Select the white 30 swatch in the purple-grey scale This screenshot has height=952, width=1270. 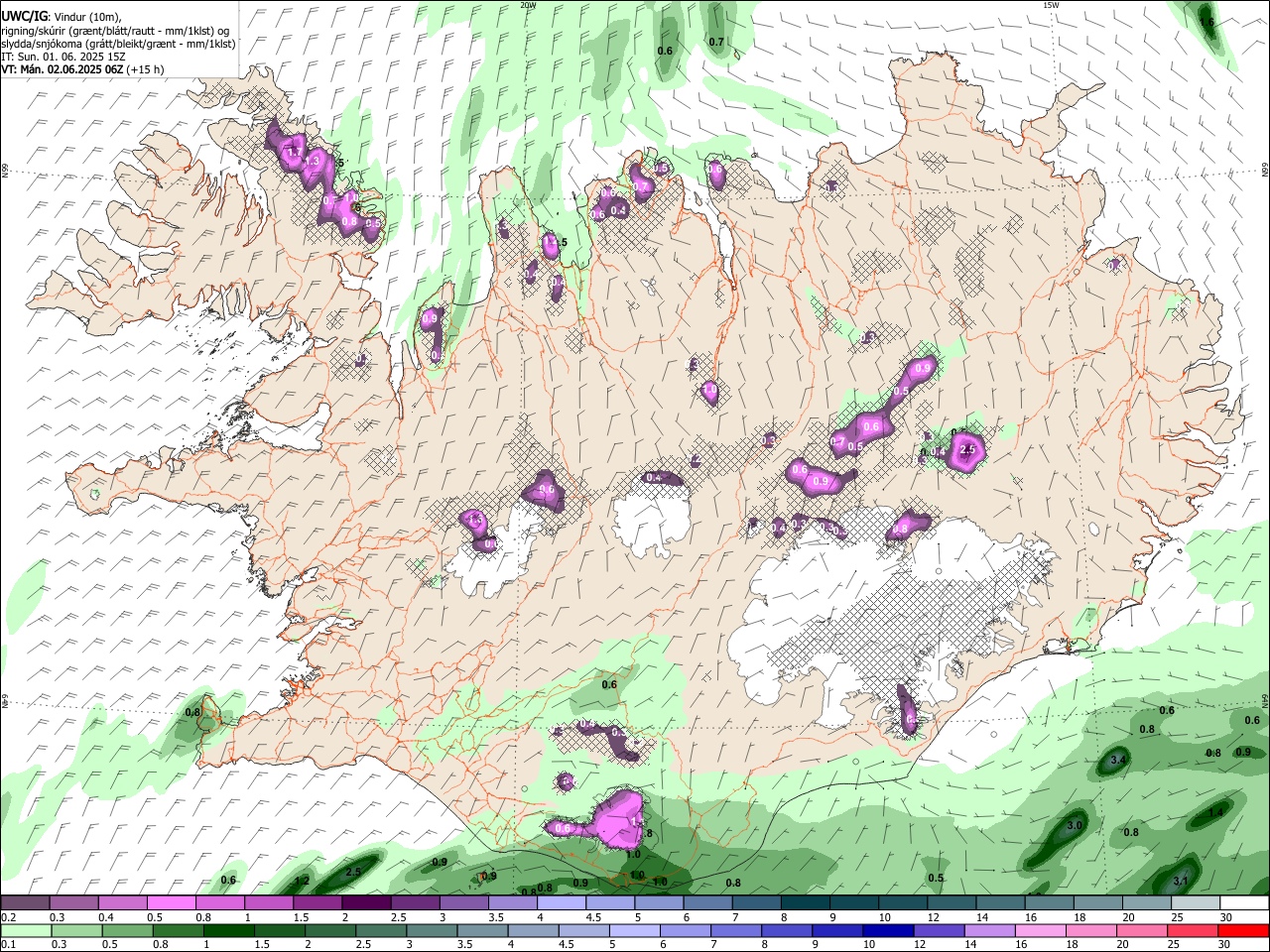click(x=1243, y=903)
